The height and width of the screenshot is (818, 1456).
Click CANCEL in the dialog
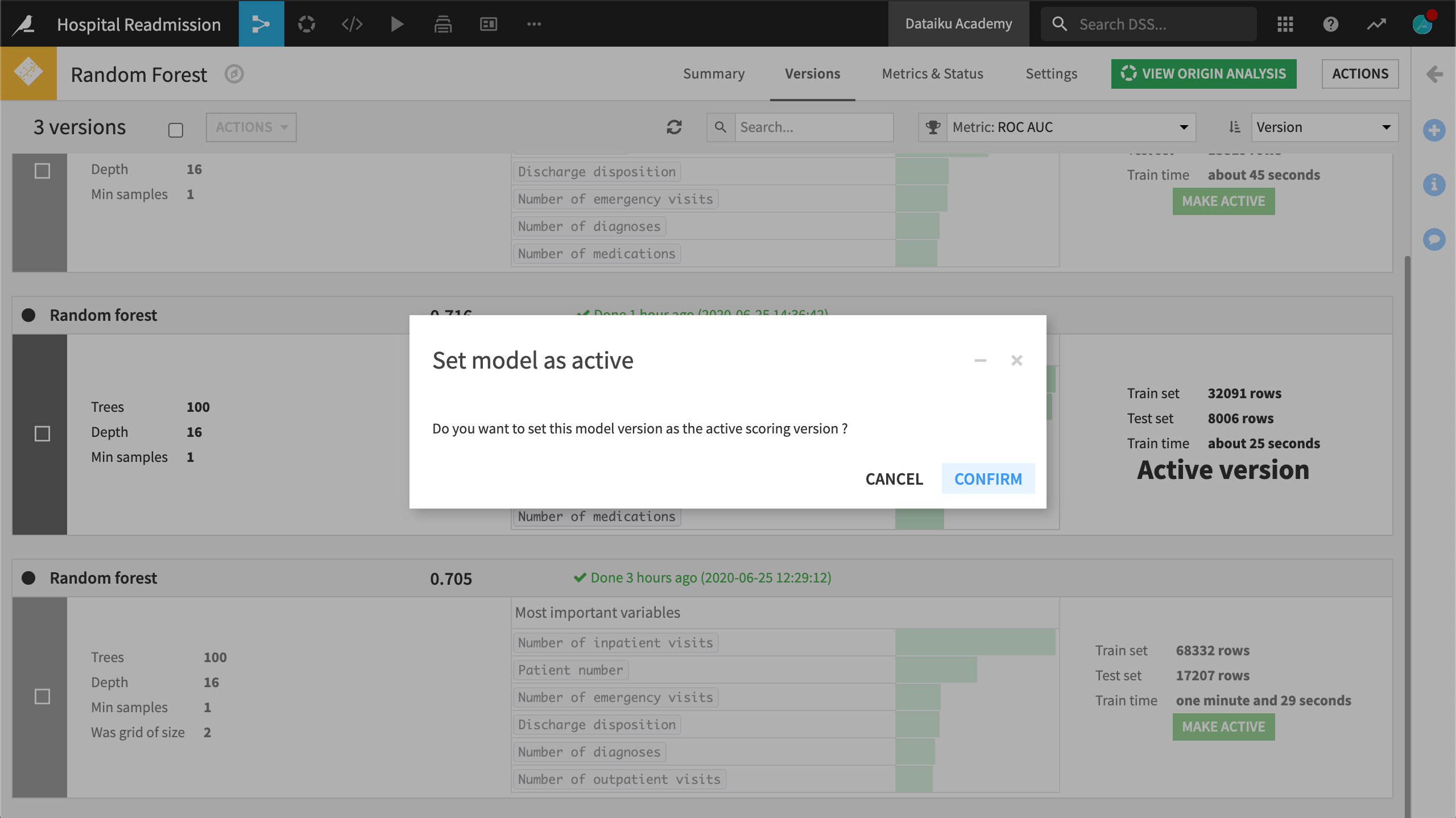click(894, 479)
